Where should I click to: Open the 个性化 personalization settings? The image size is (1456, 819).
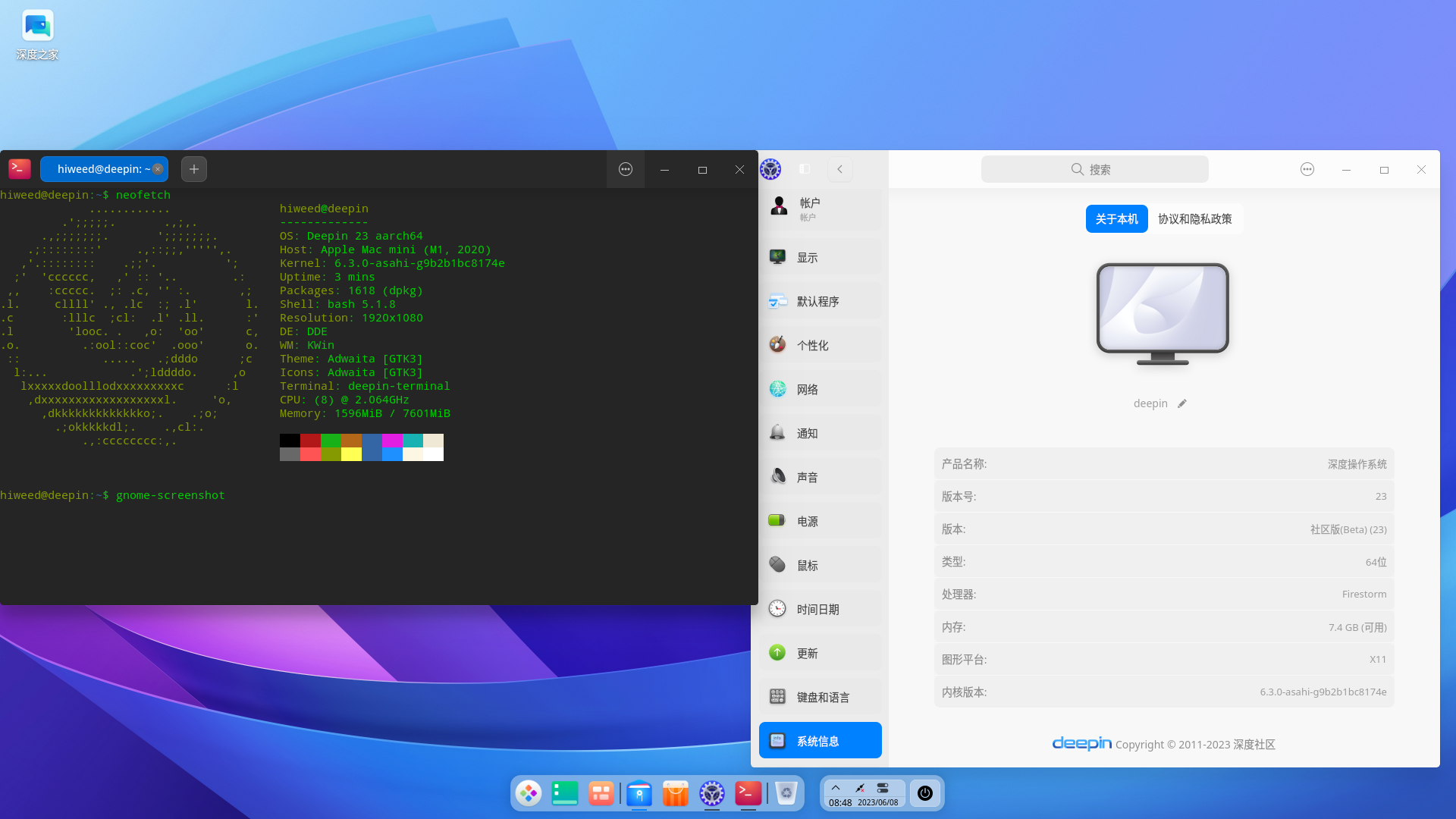tap(821, 346)
